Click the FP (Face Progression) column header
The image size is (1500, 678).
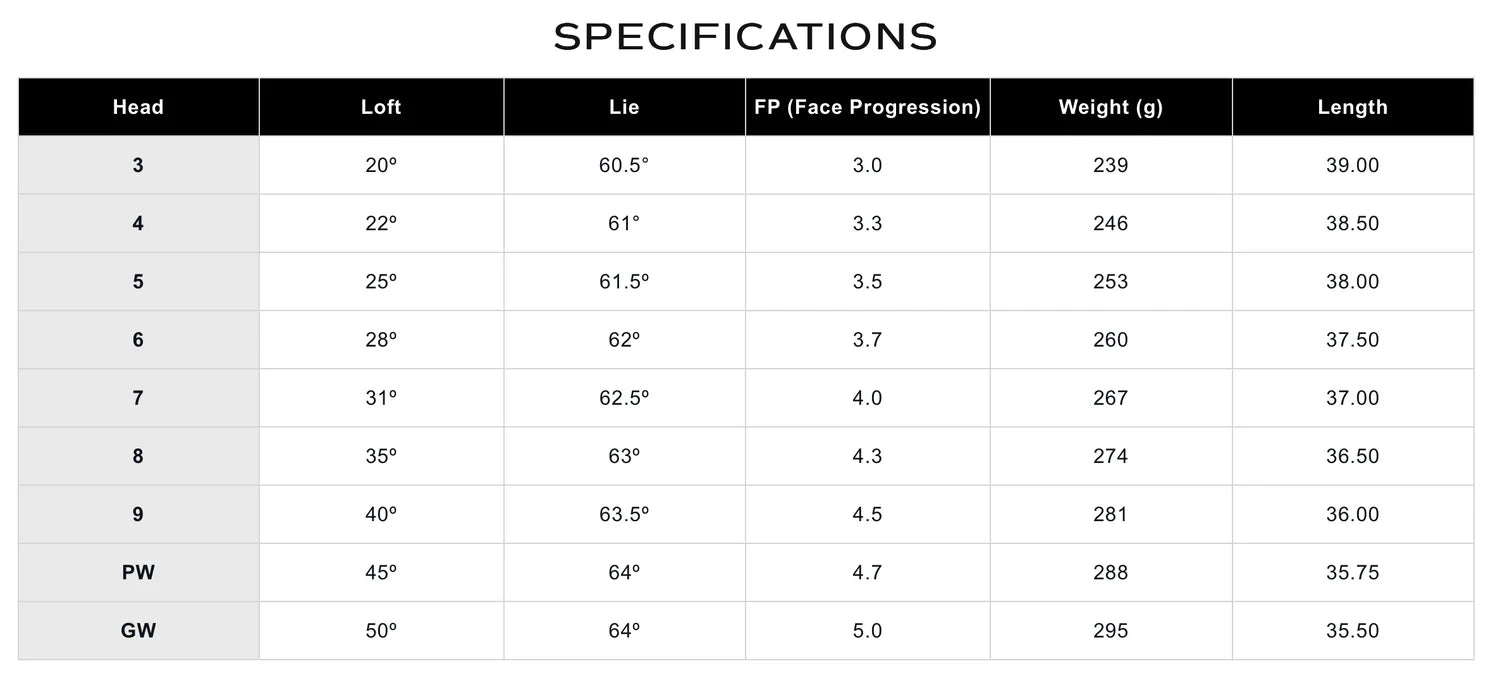click(x=867, y=107)
